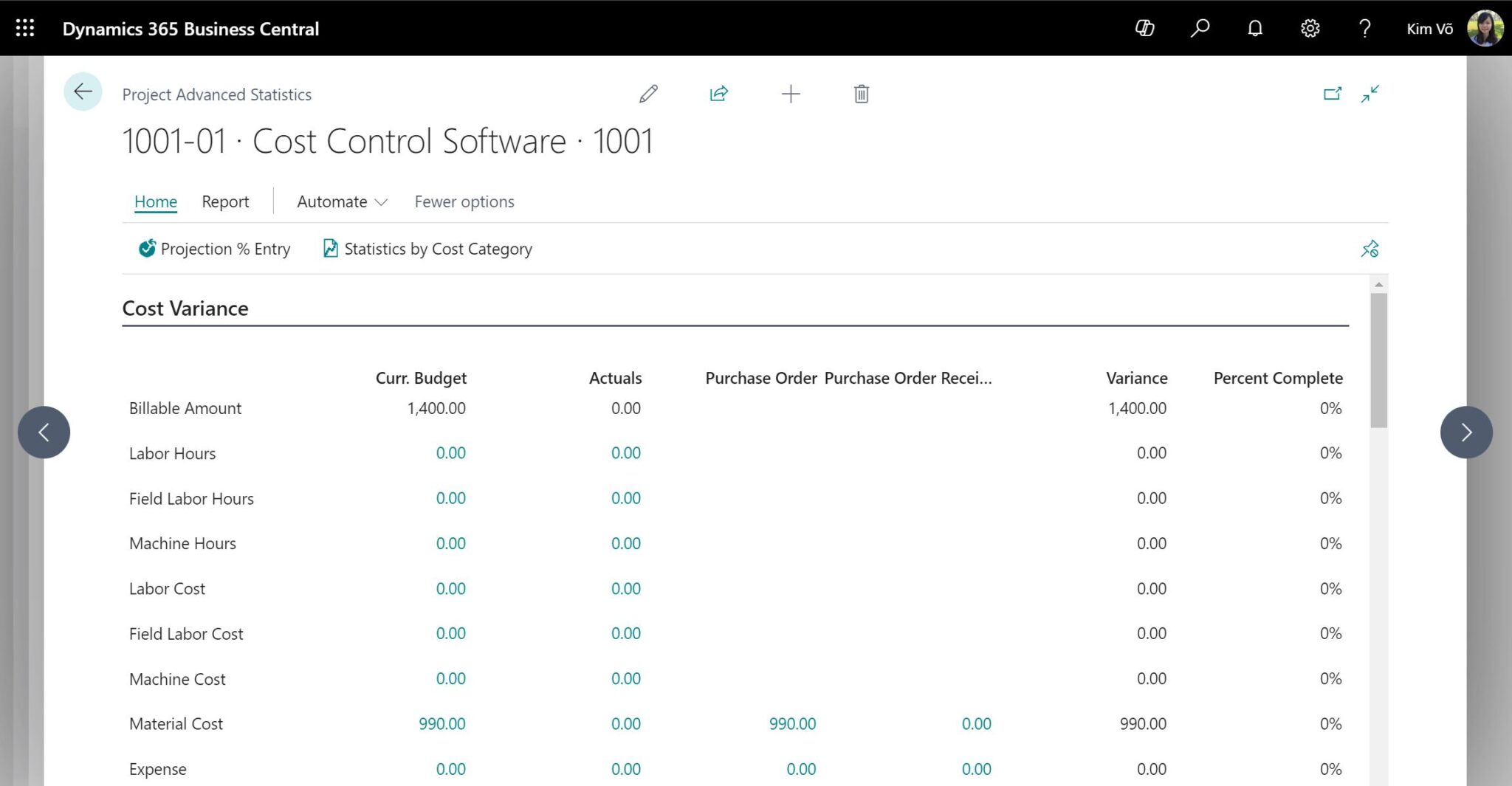Go to previous record arrow
The width and height of the screenshot is (1512, 786).
44,432
